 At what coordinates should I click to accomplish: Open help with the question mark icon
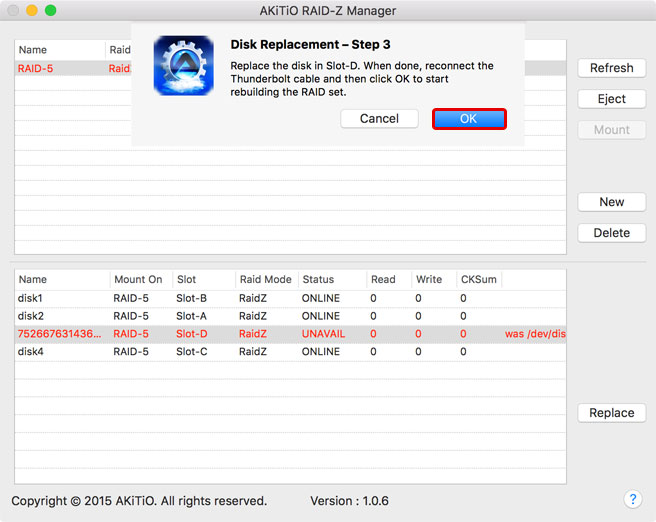[632, 499]
